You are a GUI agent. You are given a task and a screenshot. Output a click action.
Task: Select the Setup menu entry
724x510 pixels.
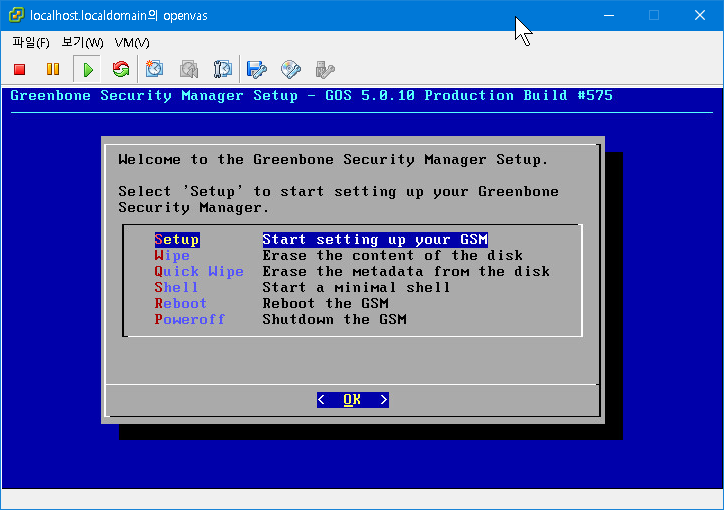point(177,240)
